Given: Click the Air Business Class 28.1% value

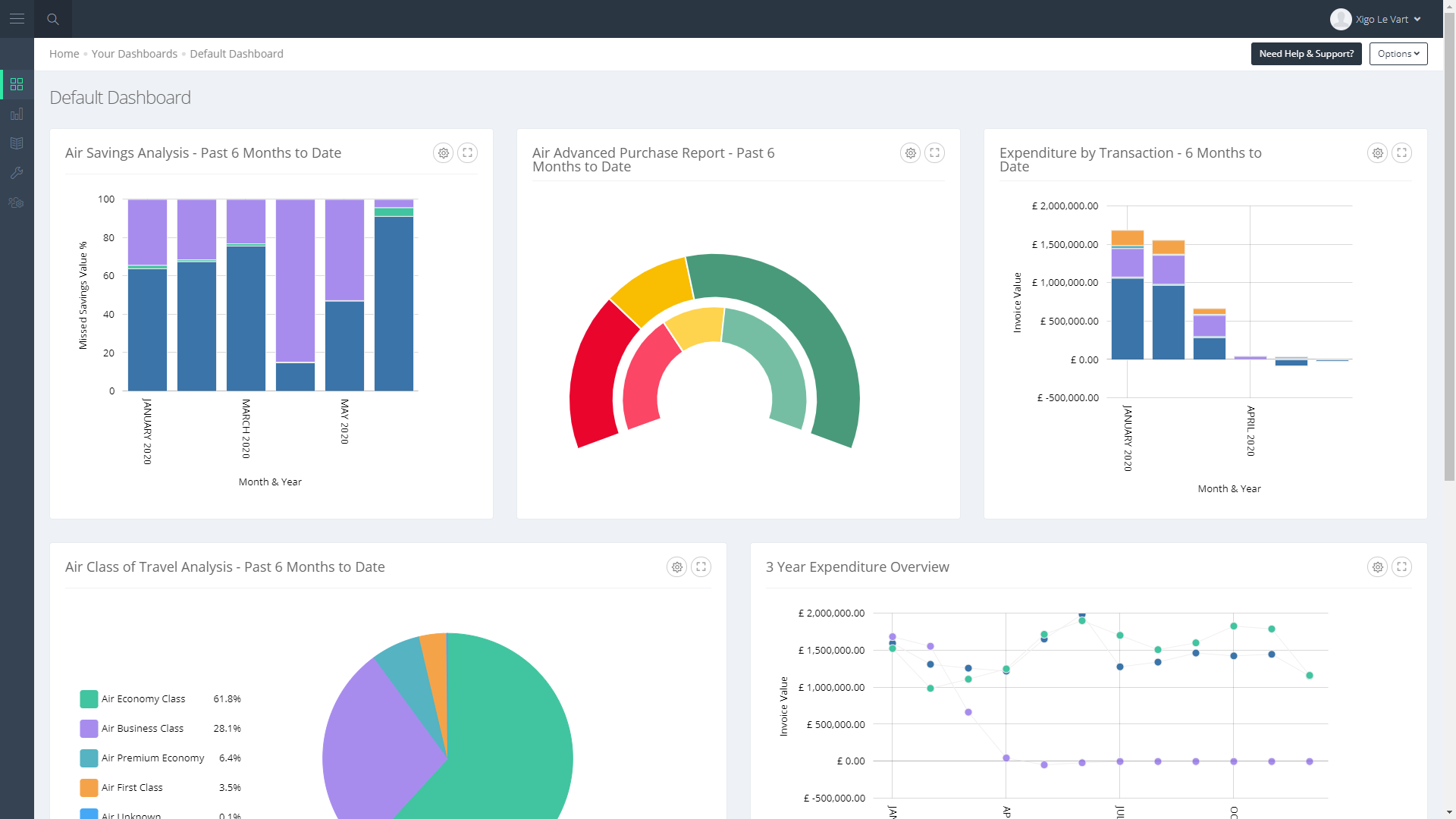Looking at the screenshot, I should click(x=227, y=729).
